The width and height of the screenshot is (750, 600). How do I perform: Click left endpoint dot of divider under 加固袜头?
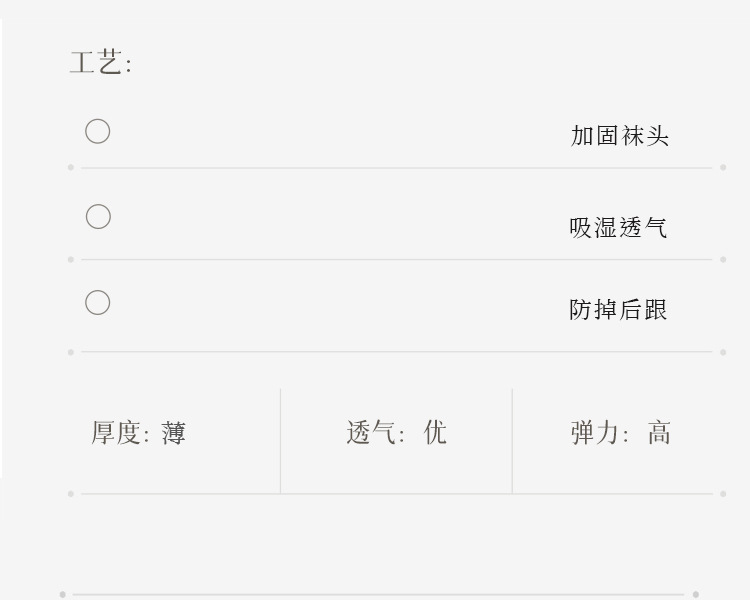(x=71, y=168)
